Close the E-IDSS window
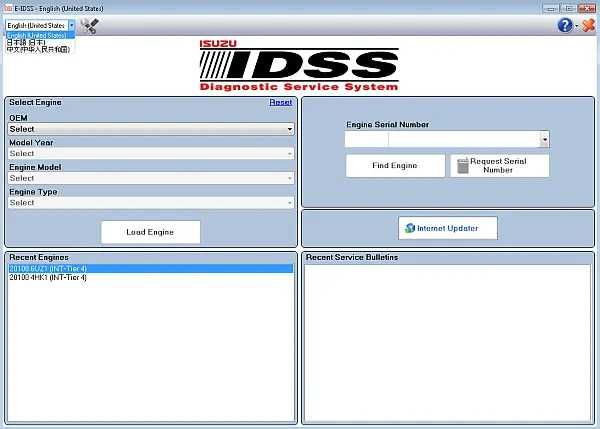This screenshot has height=429, width=600. pyautogui.click(x=587, y=8)
